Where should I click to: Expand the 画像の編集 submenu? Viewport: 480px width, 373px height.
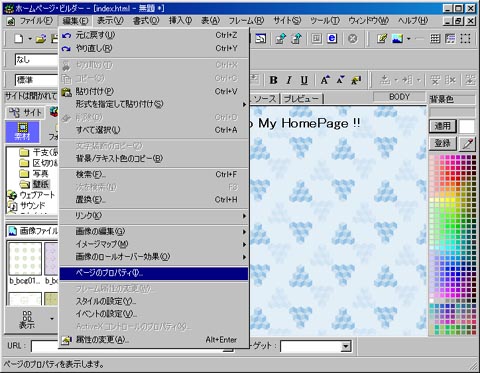point(154,231)
